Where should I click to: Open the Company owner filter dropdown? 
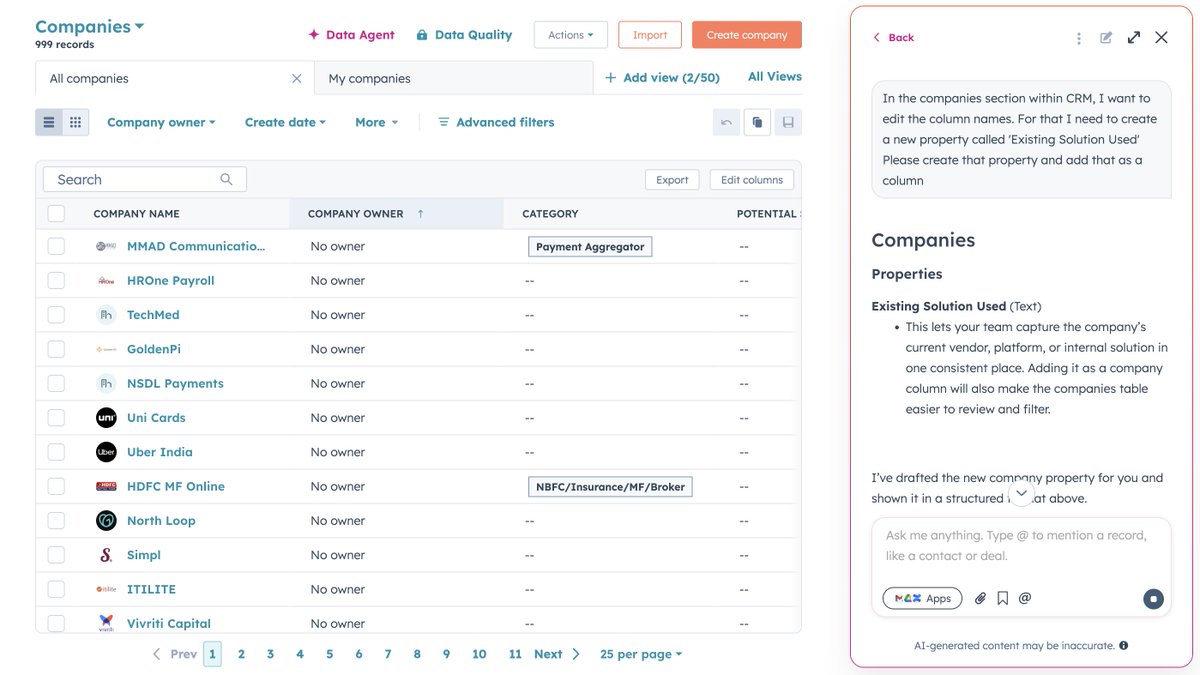pyautogui.click(x=162, y=122)
